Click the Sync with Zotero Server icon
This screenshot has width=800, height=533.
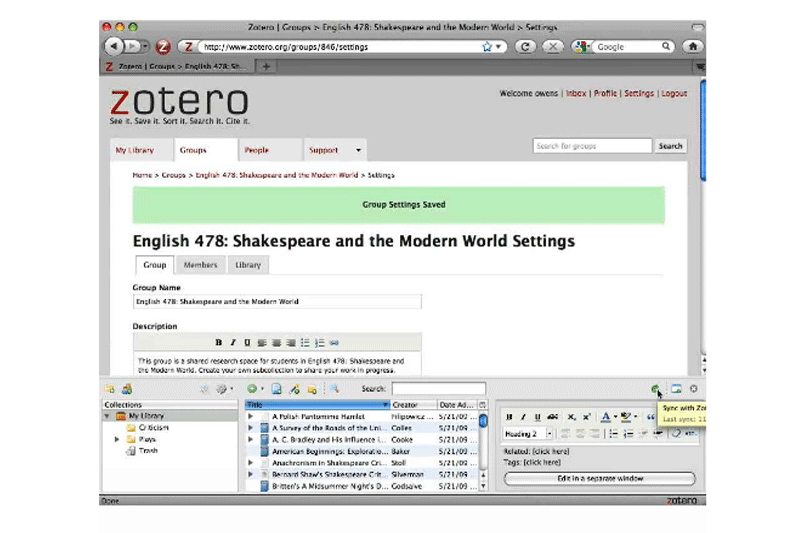pyautogui.click(x=655, y=389)
